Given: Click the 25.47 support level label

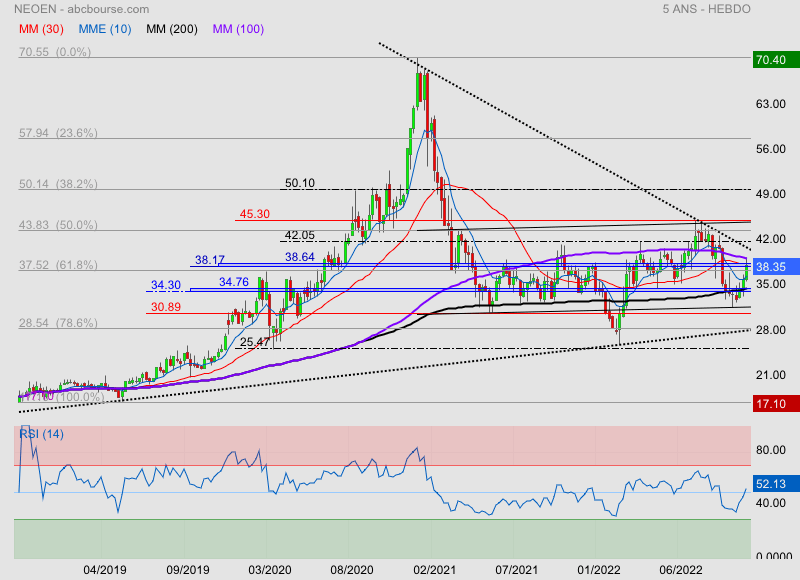Looking at the screenshot, I should [x=255, y=342].
